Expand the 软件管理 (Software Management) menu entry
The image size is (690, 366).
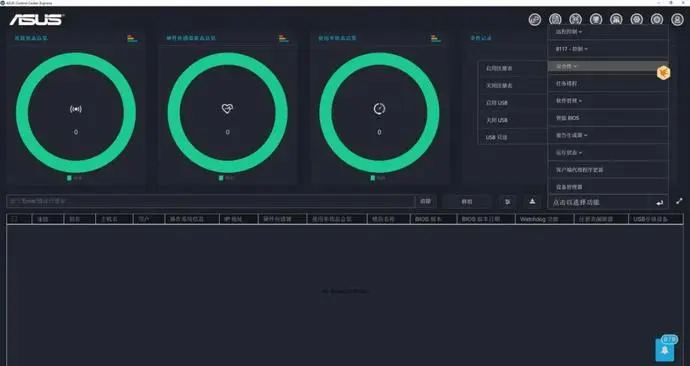point(608,101)
